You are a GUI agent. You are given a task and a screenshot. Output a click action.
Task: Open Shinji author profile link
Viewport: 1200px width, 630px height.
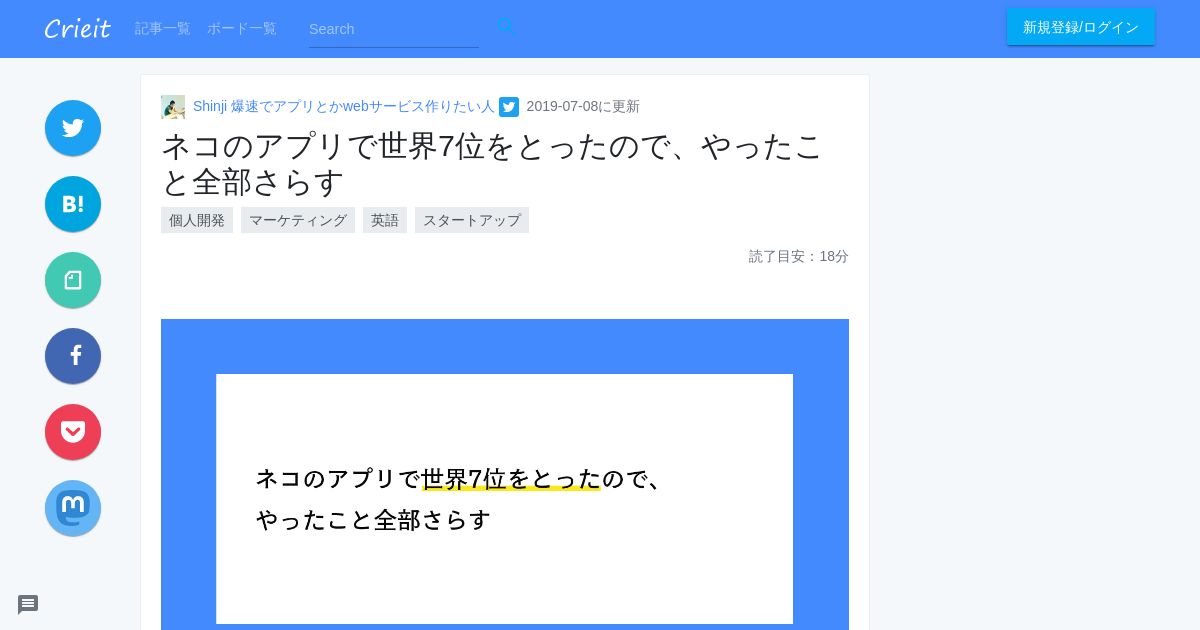[x=343, y=106]
